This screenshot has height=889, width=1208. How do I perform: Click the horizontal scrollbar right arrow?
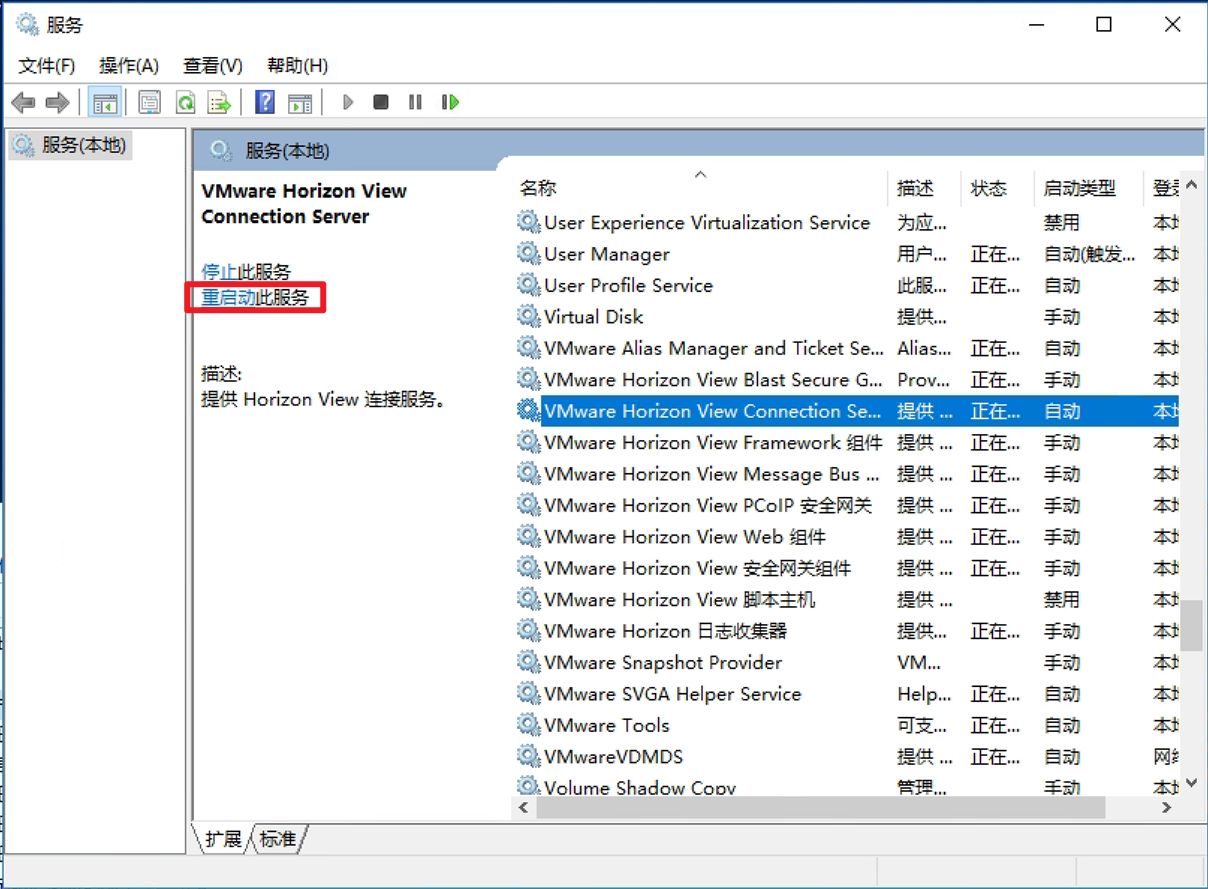[x=1167, y=807]
